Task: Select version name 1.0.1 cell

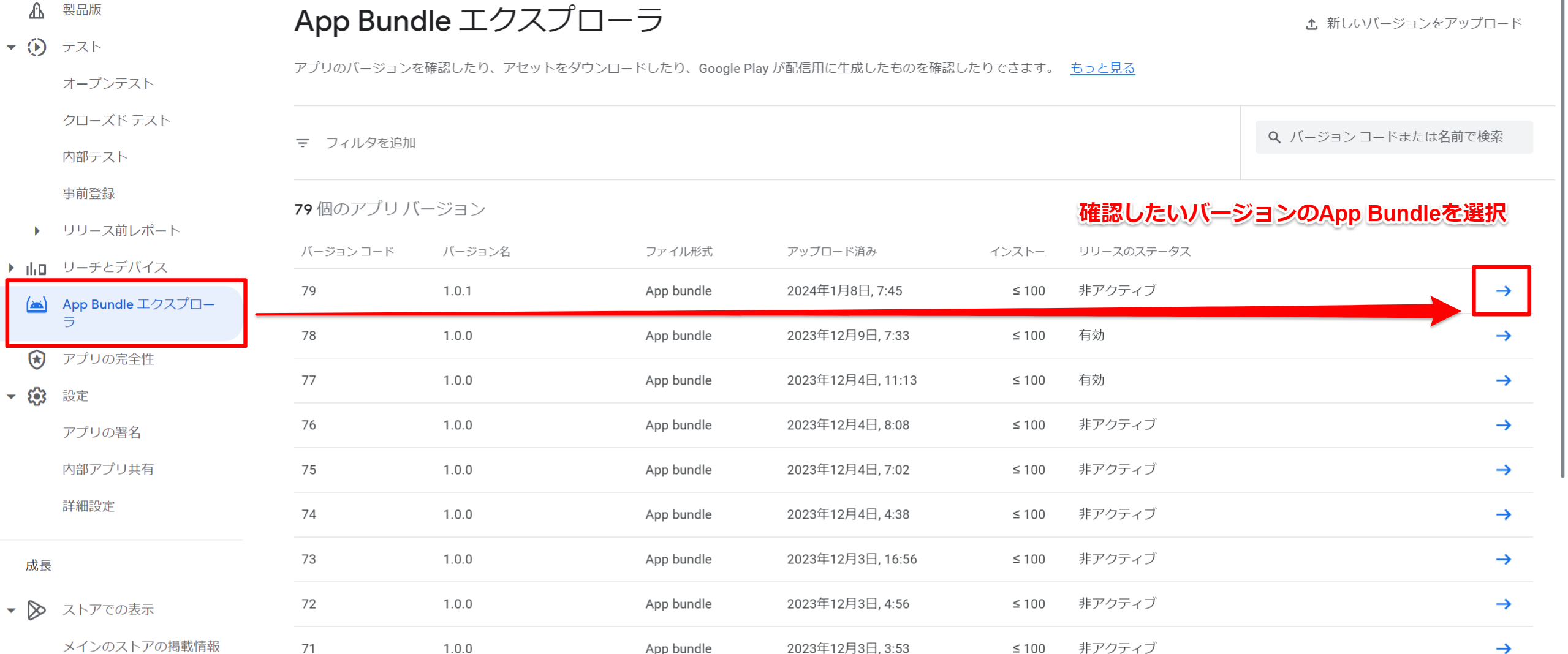Action: [x=458, y=291]
